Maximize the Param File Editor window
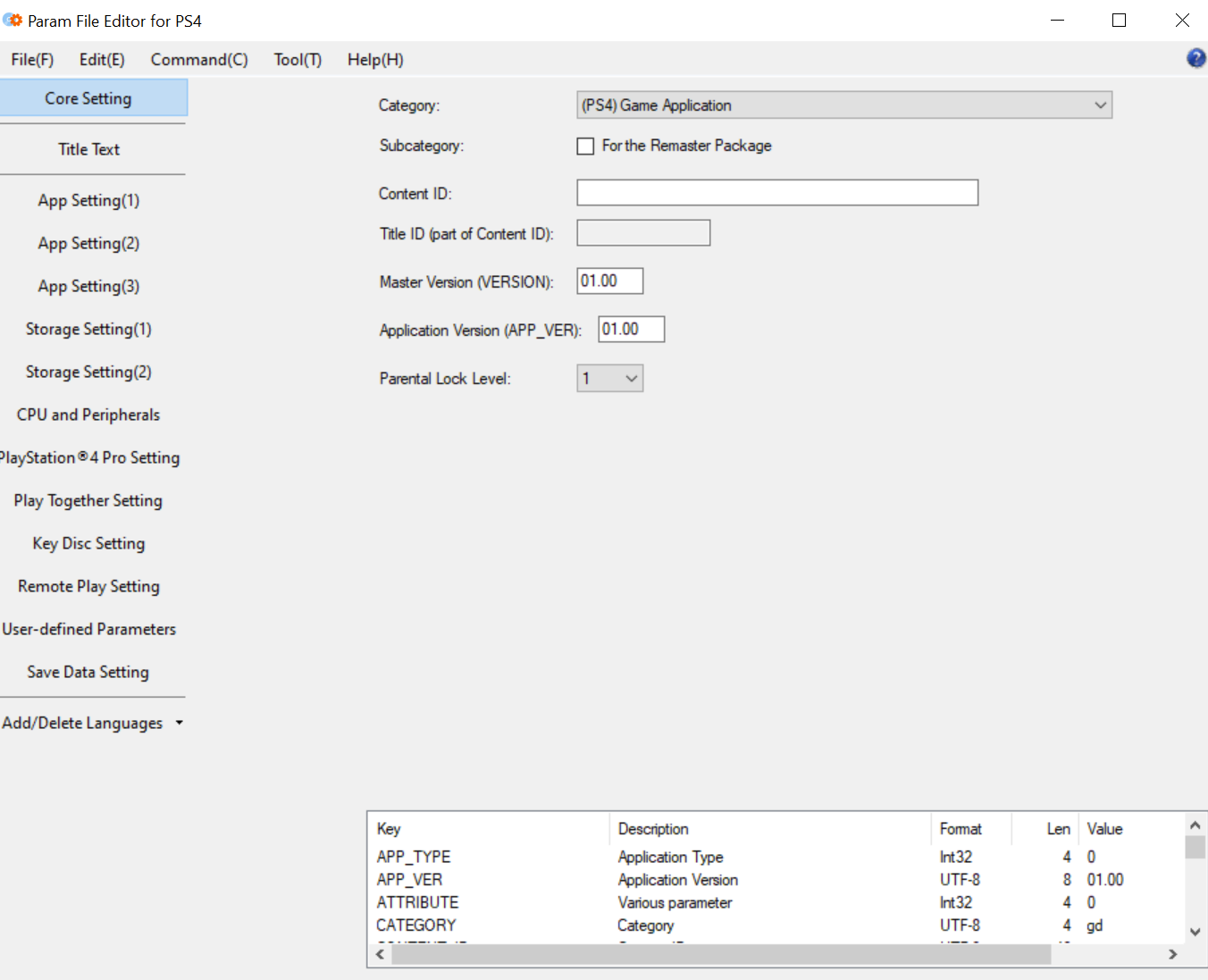 pyautogui.click(x=1119, y=20)
